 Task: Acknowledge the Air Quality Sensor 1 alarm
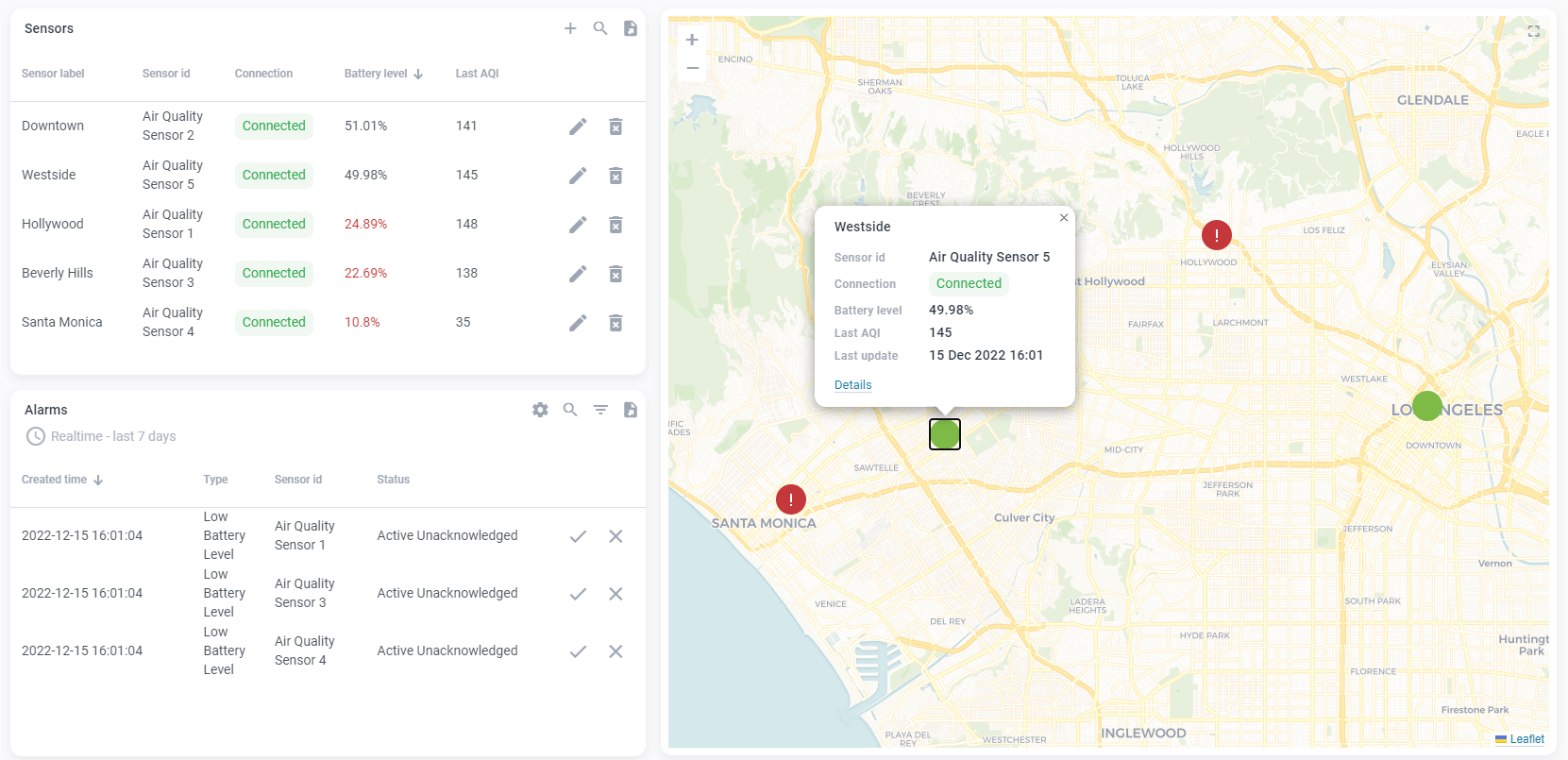578,536
